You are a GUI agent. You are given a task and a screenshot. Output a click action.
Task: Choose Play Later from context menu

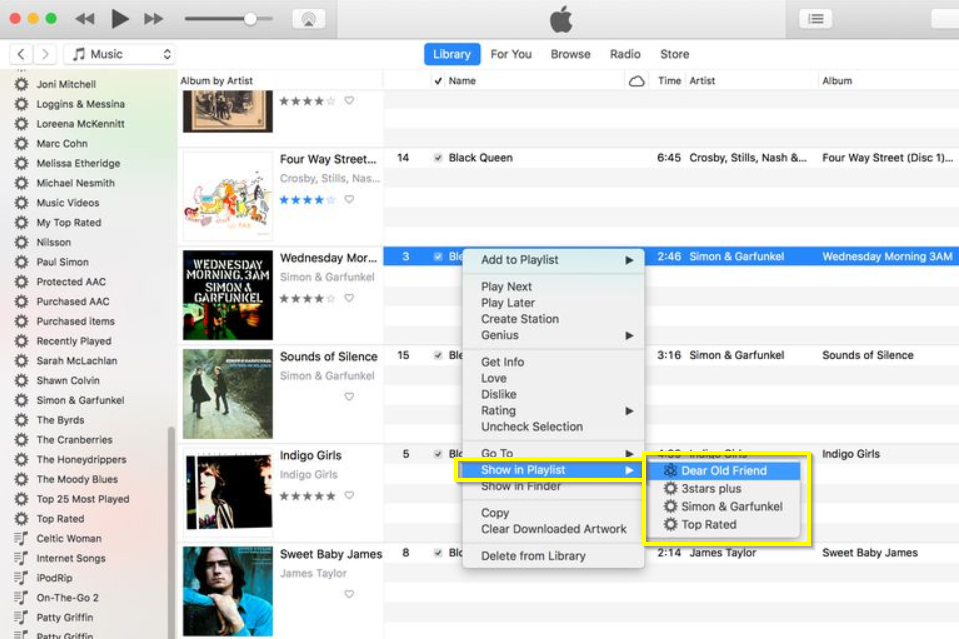(508, 303)
